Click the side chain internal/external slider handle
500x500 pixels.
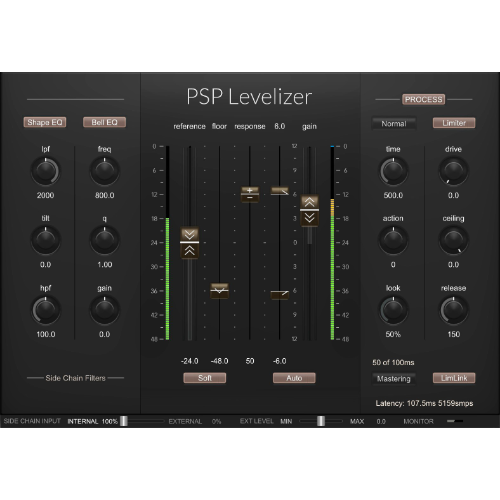pyautogui.click(x=124, y=421)
